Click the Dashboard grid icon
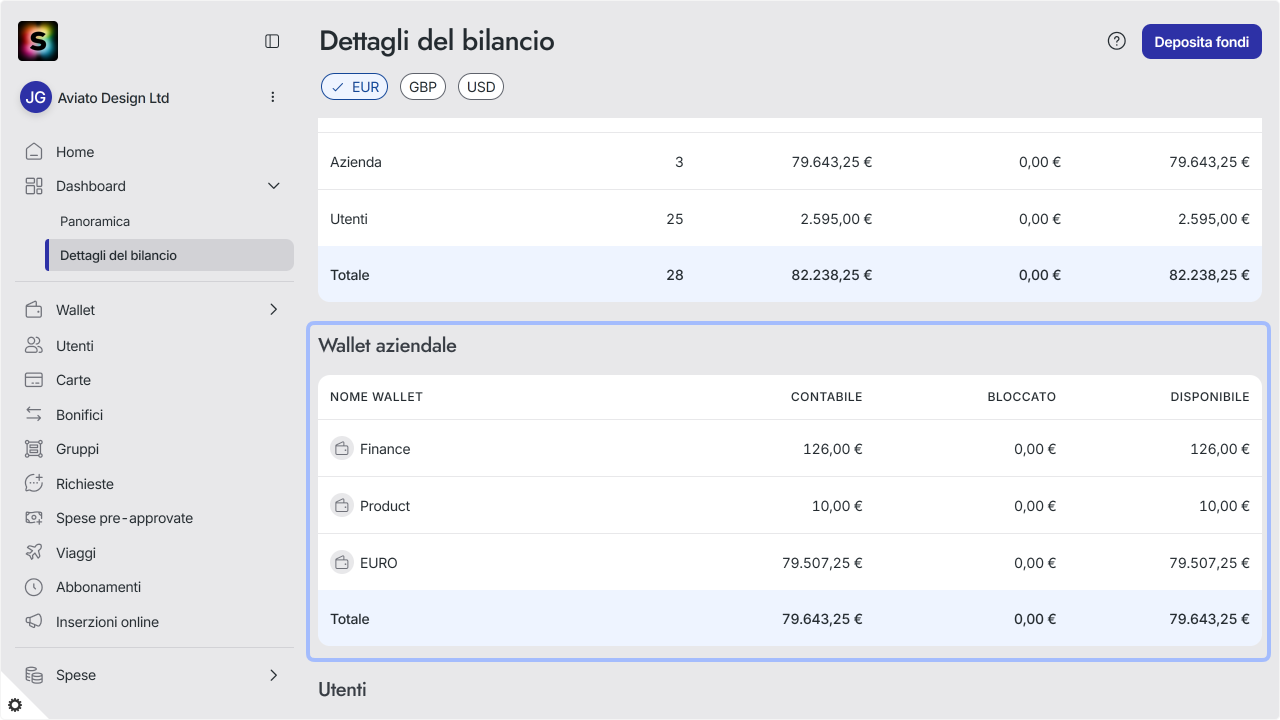Image resolution: width=1280 pixels, height=720 pixels. (34, 186)
